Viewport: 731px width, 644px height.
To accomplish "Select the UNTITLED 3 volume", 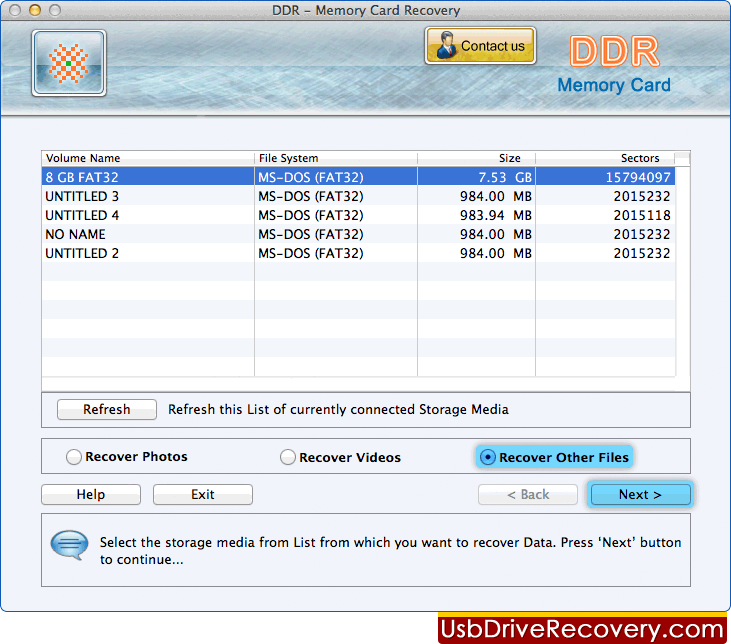I will tap(358, 196).
